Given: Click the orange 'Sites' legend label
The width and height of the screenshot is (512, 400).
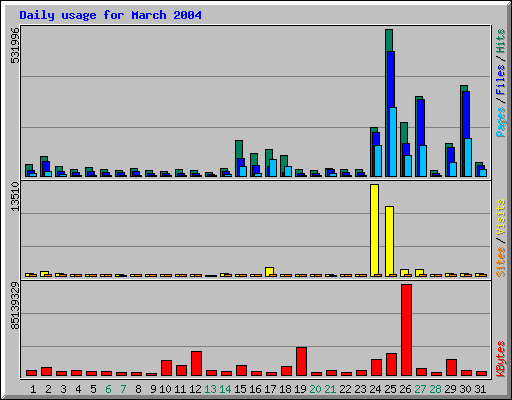Looking at the screenshot, I should tap(501, 262).
